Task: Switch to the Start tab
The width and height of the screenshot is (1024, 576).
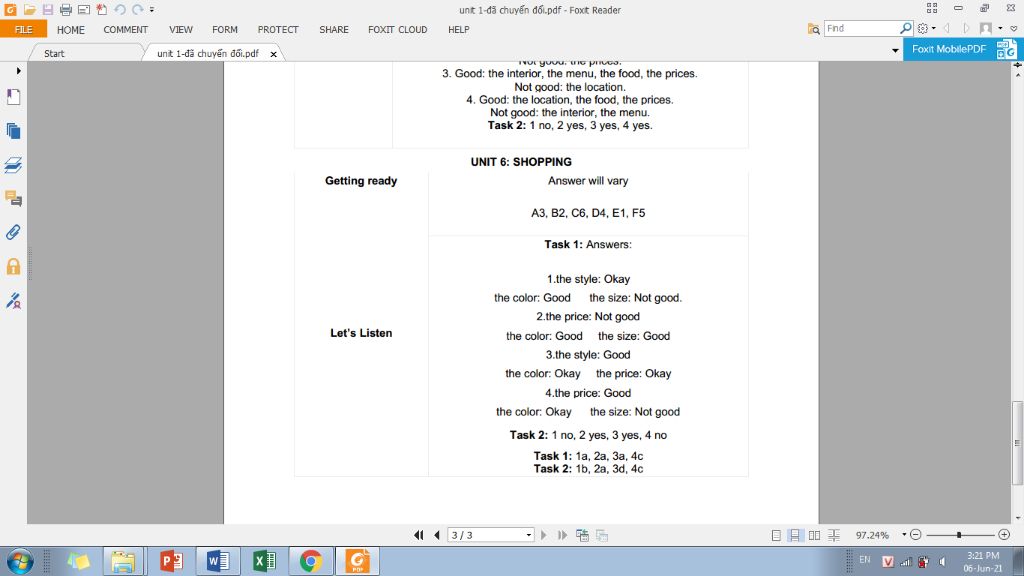Action: tap(54, 54)
